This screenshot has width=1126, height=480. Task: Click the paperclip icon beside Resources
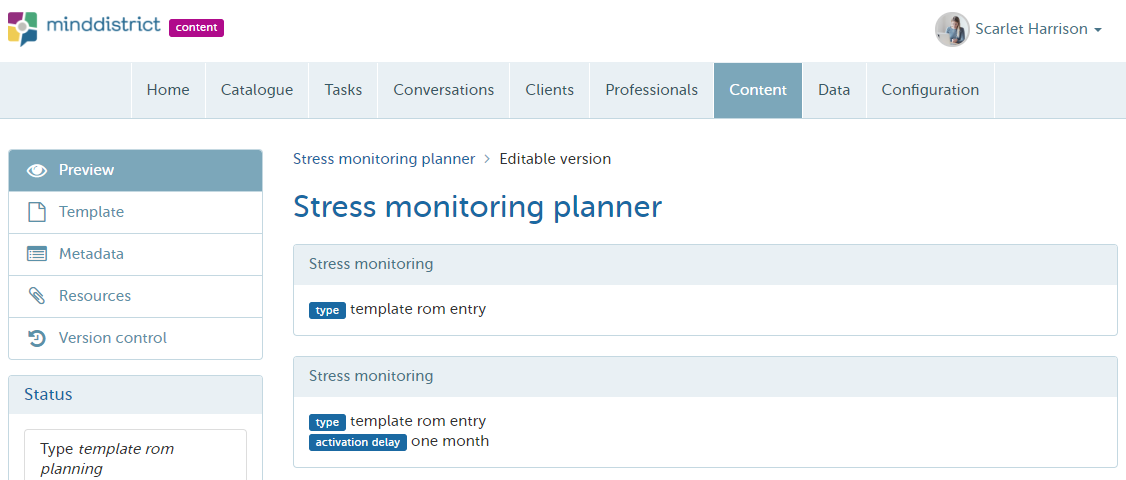coord(37,295)
